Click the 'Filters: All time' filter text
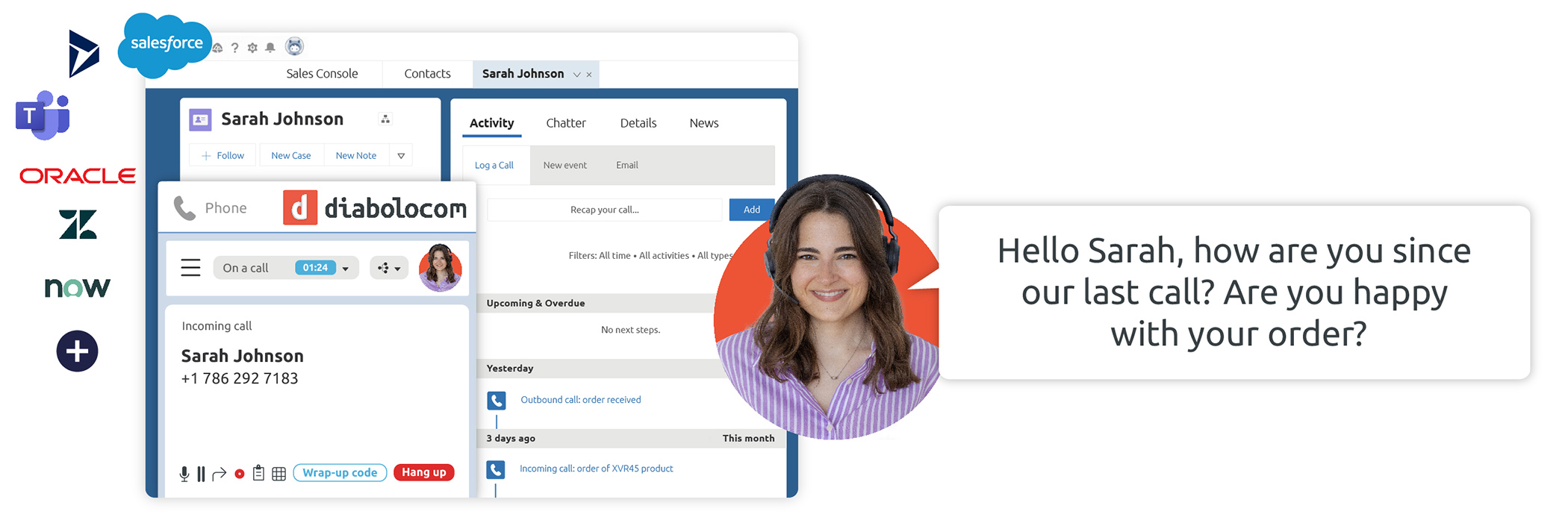 pyautogui.click(x=600, y=255)
